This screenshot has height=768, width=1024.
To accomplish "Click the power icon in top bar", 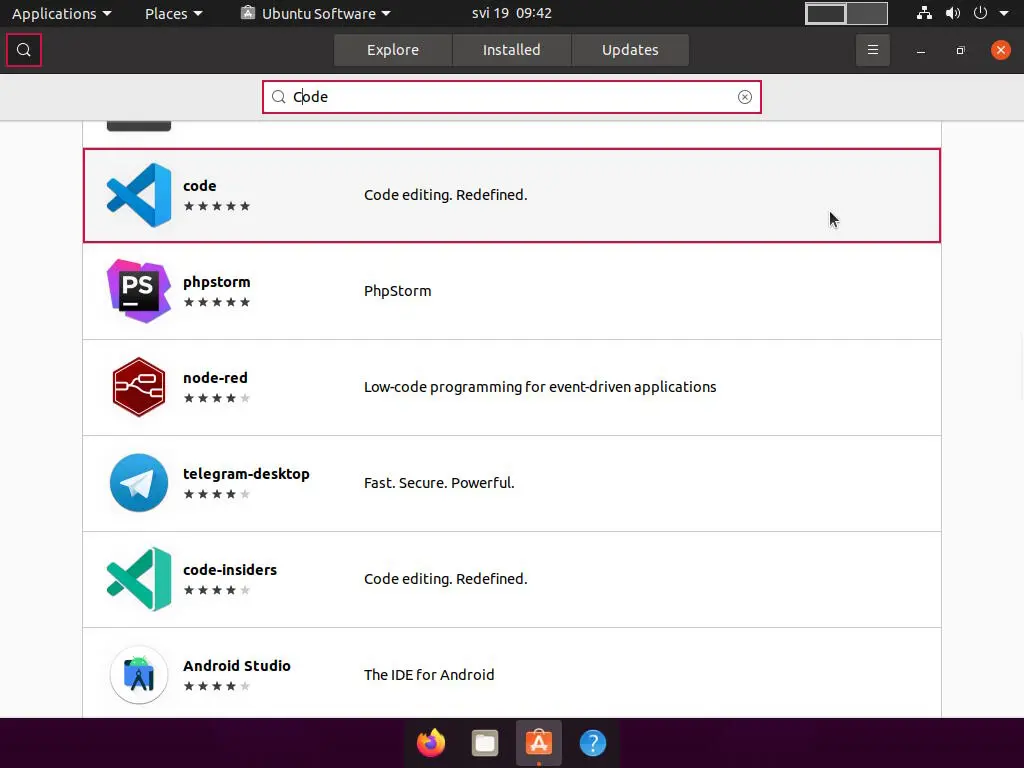I will click(x=980, y=13).
